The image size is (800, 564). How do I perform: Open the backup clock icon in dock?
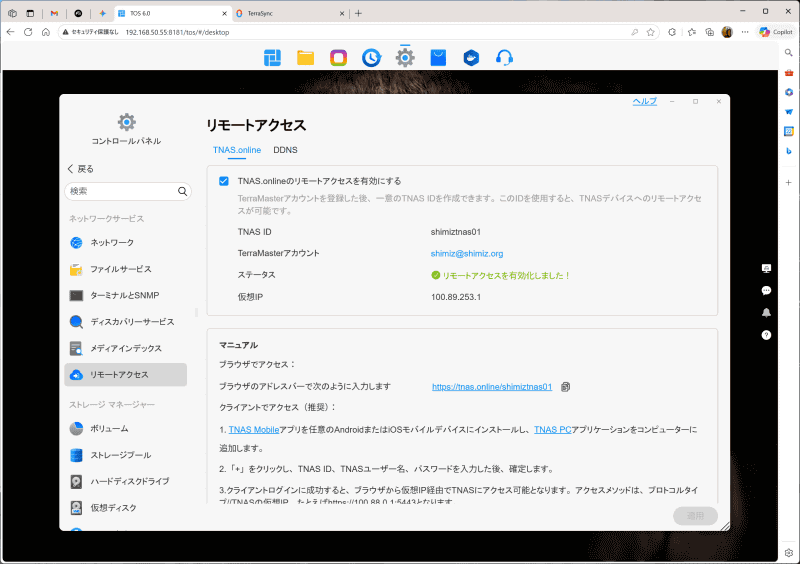pyautogui.click(x=371, y=58)
